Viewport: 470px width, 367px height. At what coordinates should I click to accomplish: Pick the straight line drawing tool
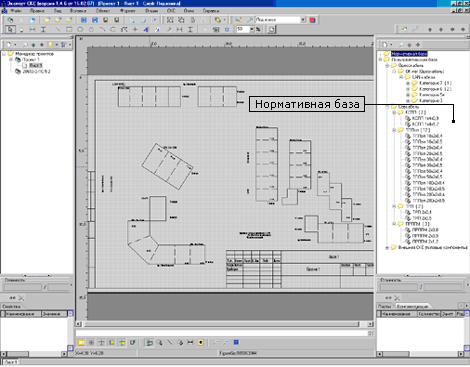(58, 29)
